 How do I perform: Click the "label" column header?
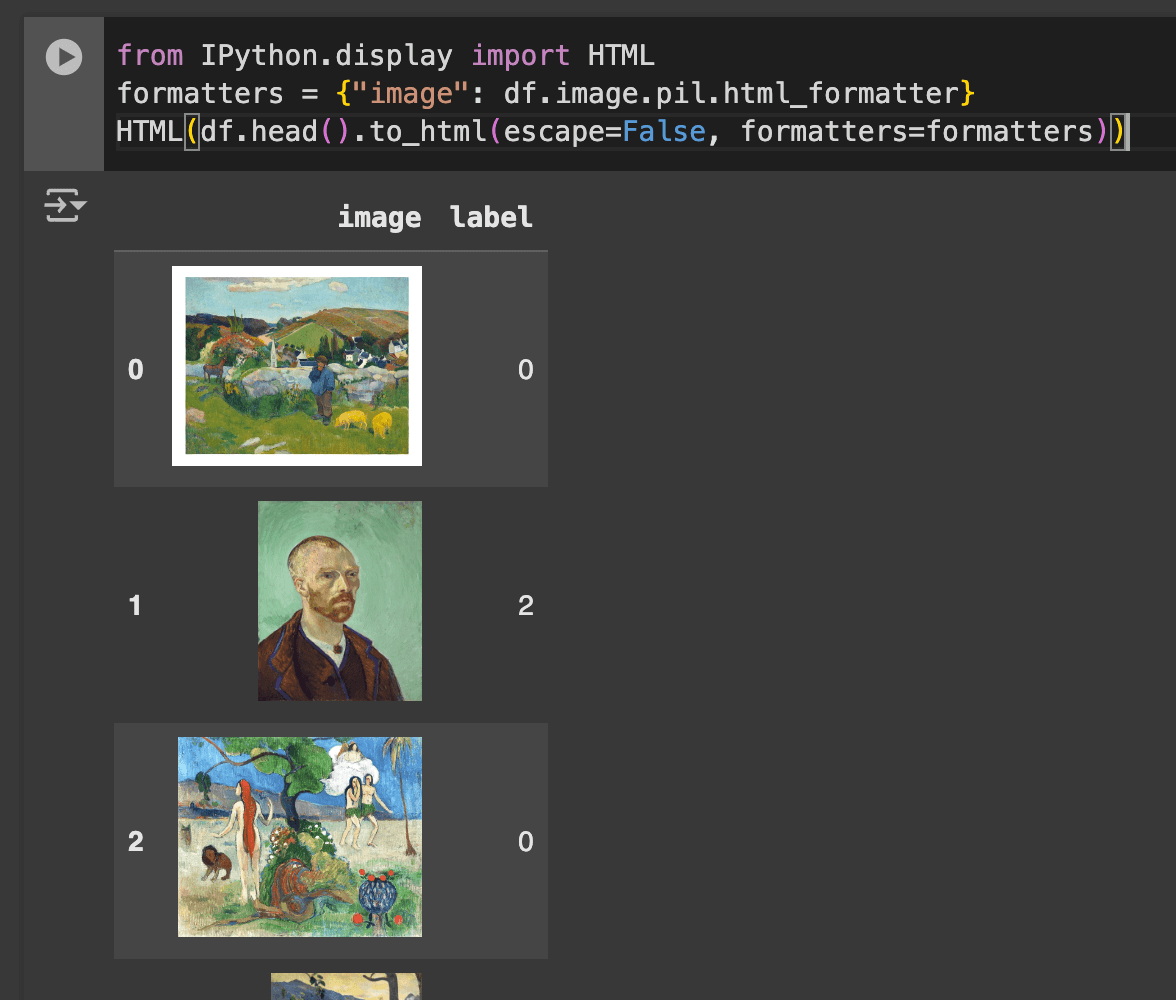coord(491,217)
